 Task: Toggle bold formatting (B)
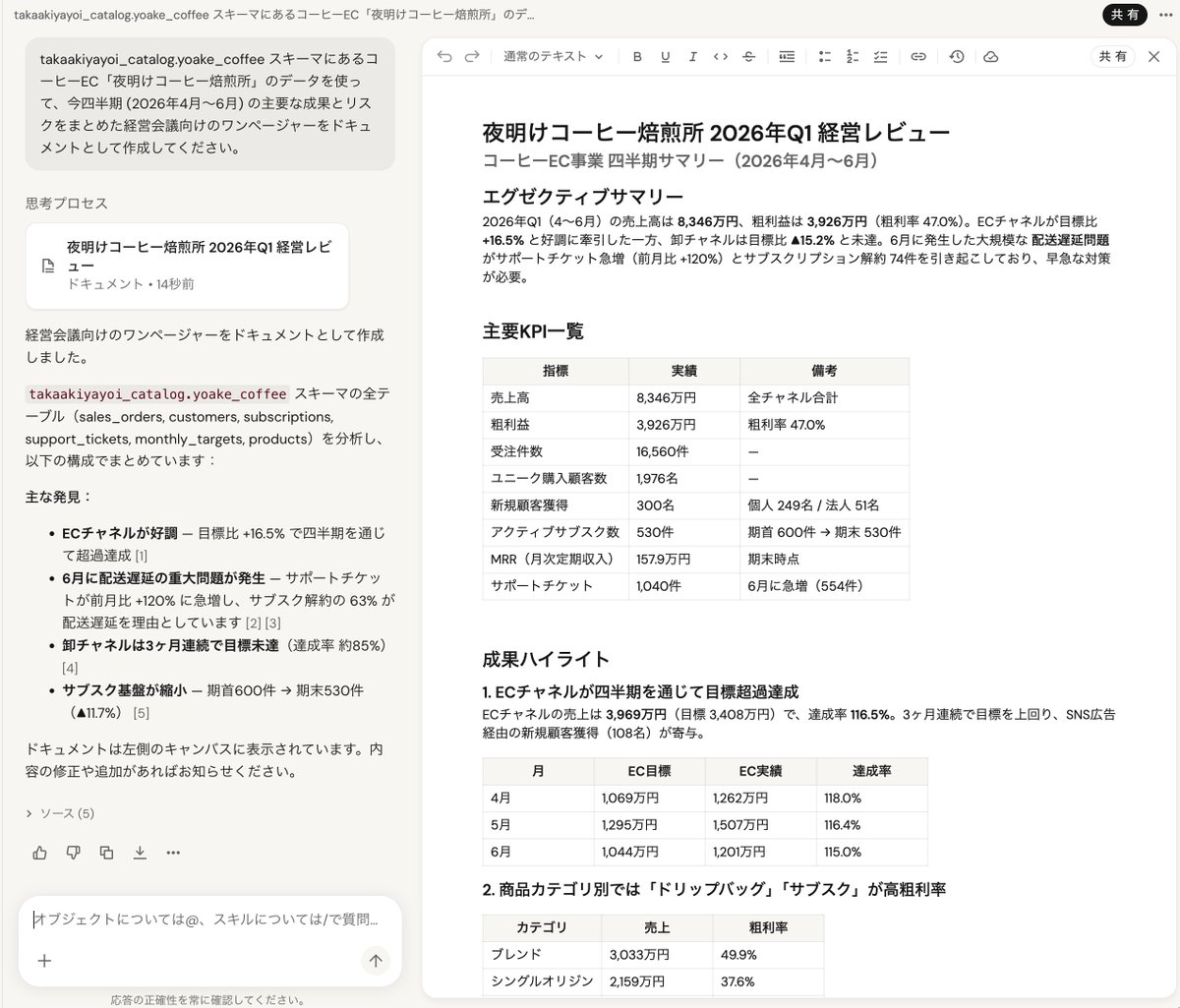637,57
